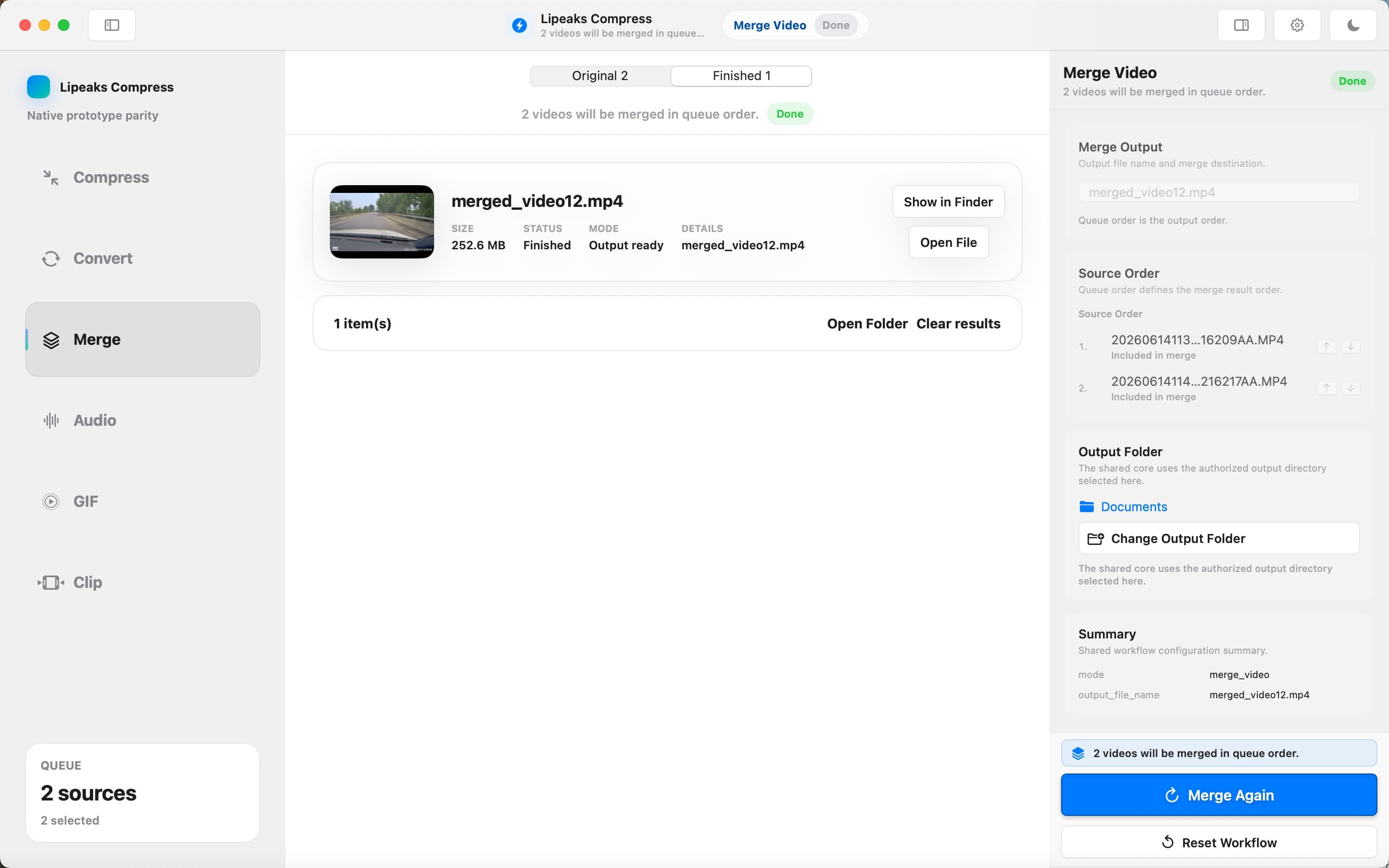
Task: Click the Merge Again button
Action: click(x=1219, y=795)
